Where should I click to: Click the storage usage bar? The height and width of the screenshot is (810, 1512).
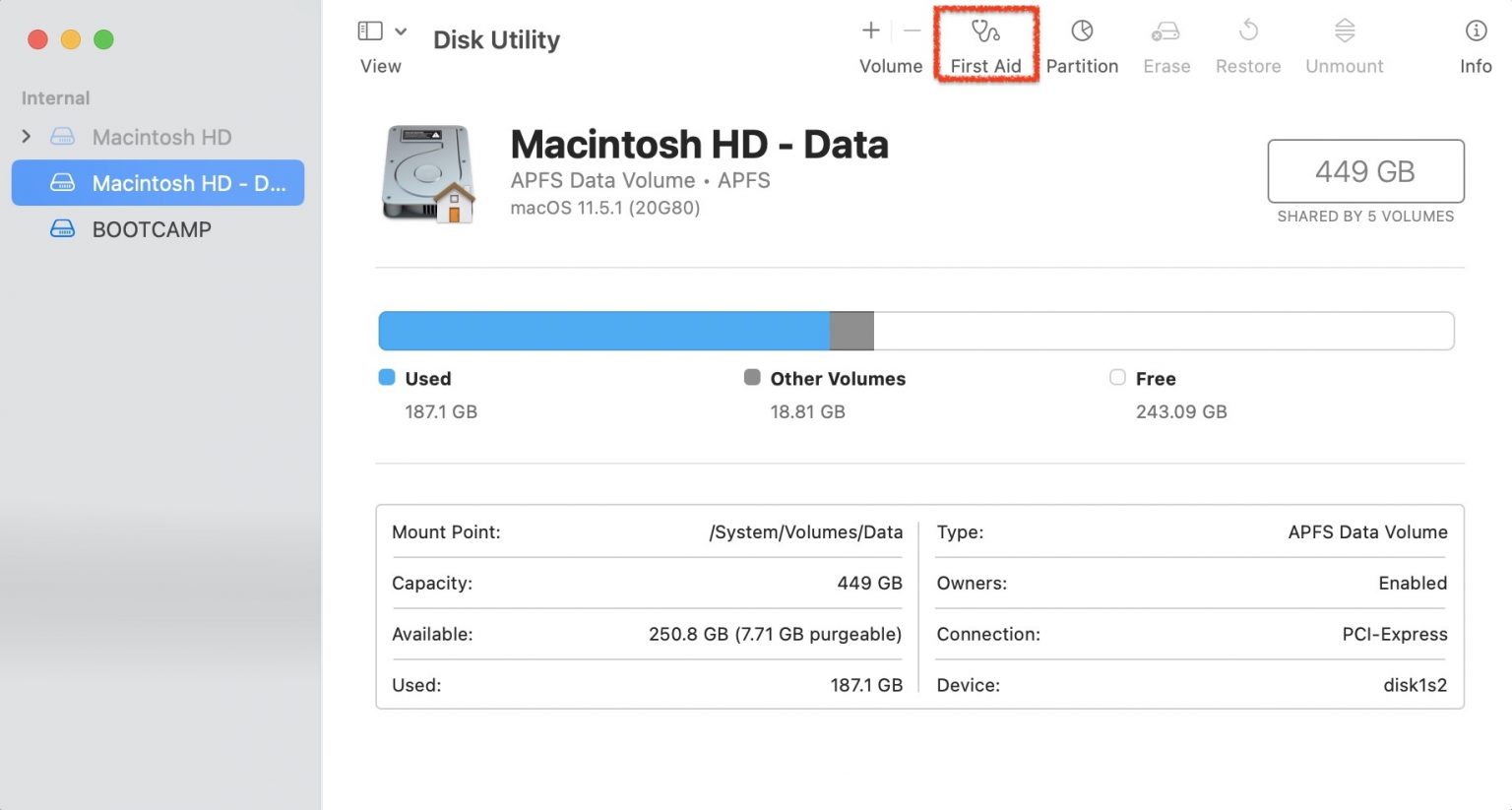point(915,331)
